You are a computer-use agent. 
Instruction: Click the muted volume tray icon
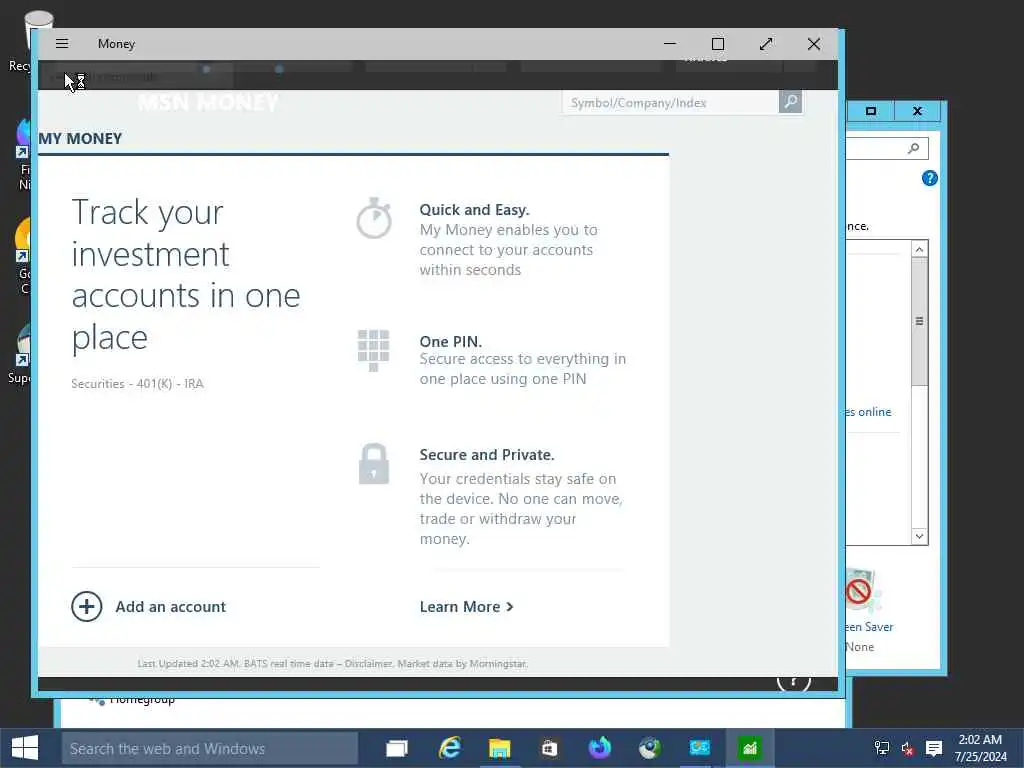[908, 748]
